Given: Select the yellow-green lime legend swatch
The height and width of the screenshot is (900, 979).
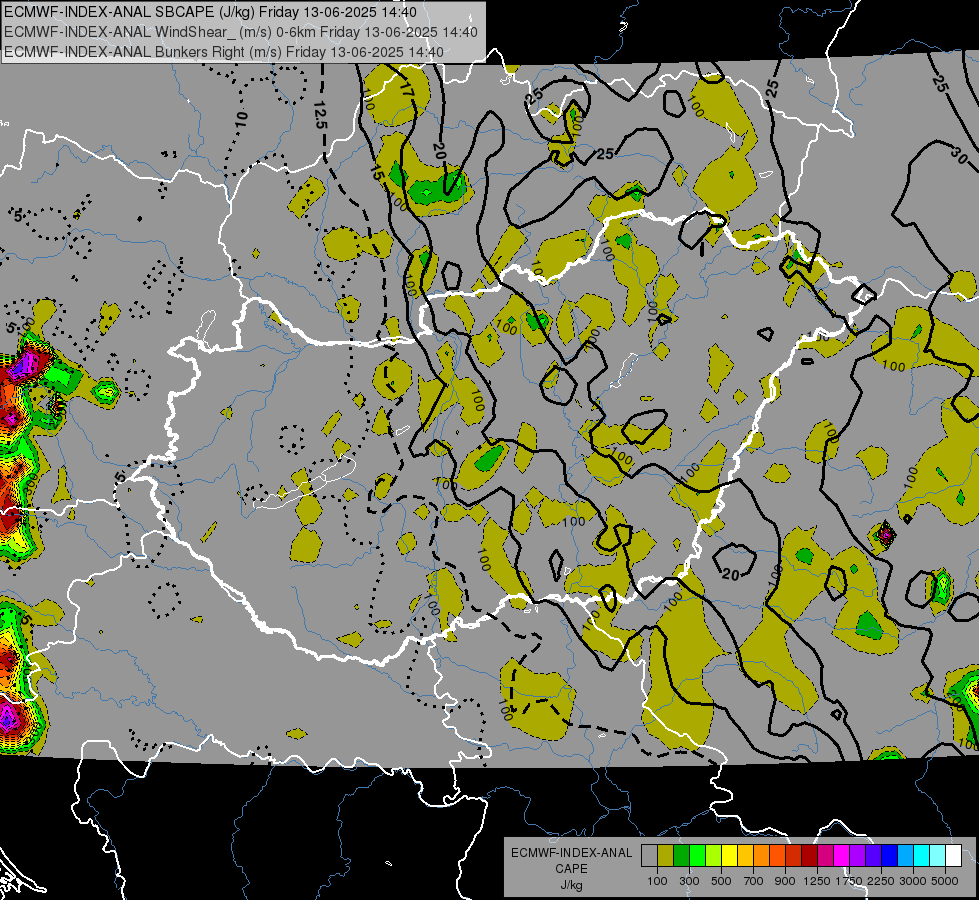Looking at the screenshot, I should 713,855.
